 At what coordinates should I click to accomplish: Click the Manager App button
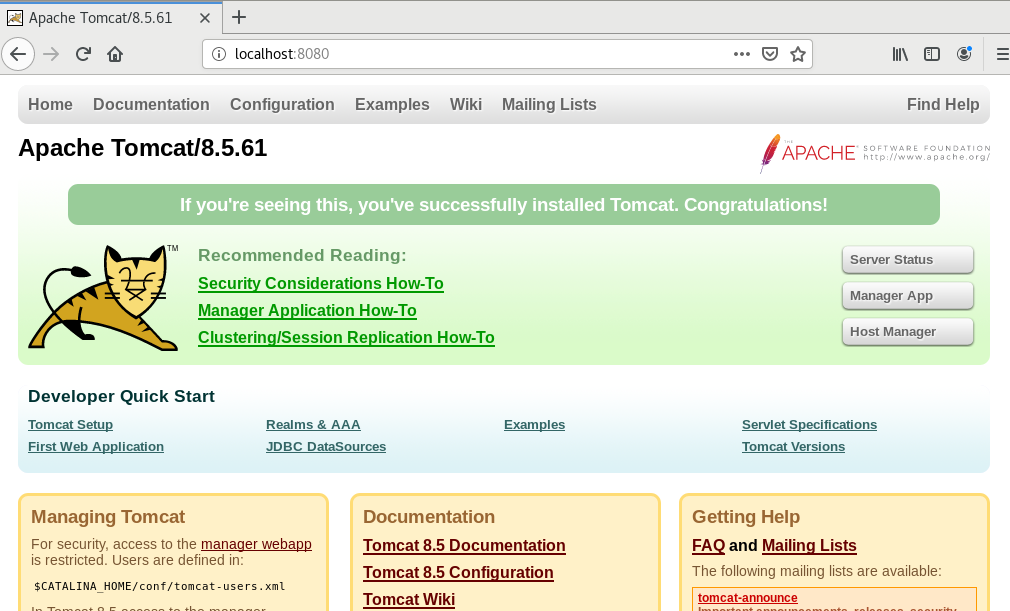click(x=908, y=296)
